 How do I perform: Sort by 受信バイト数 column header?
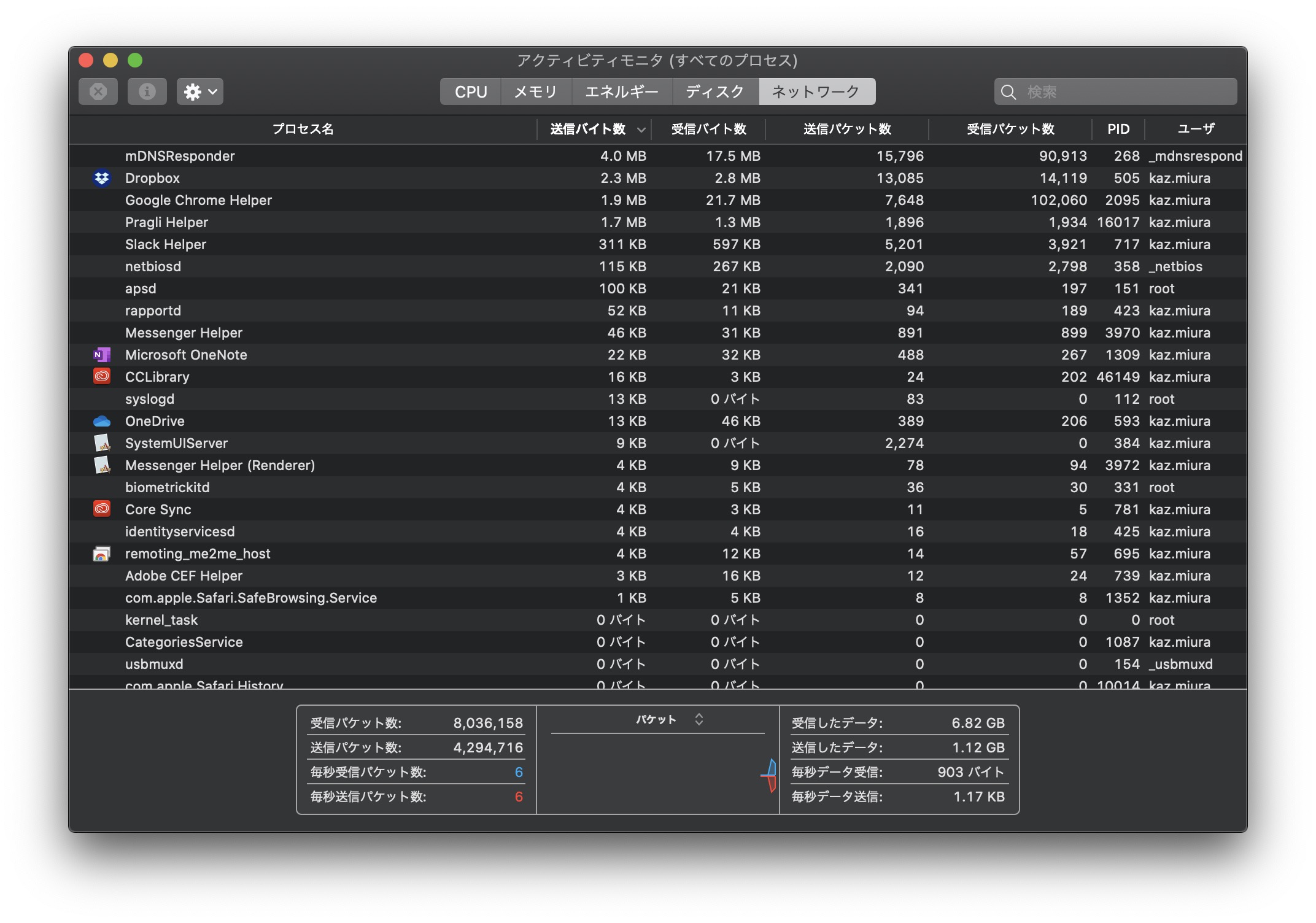708,129
